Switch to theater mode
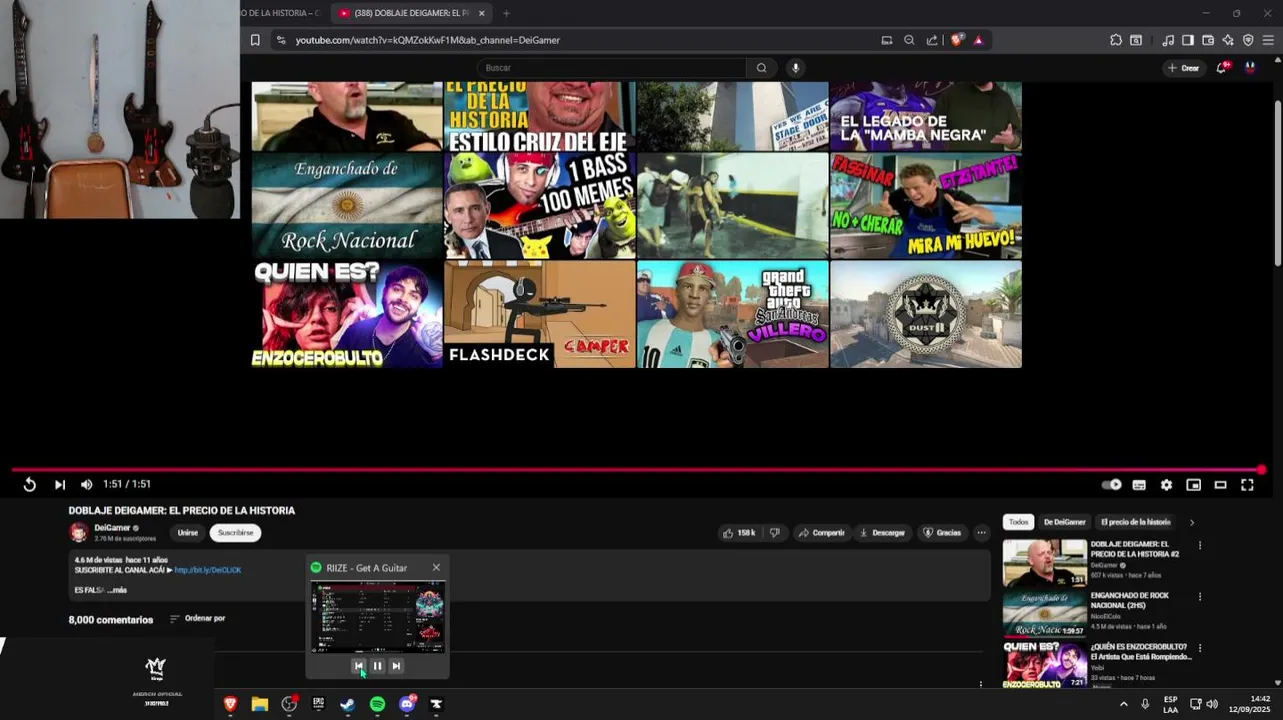This screenshot has height=720, width=1283. [x=1220, y=485]
